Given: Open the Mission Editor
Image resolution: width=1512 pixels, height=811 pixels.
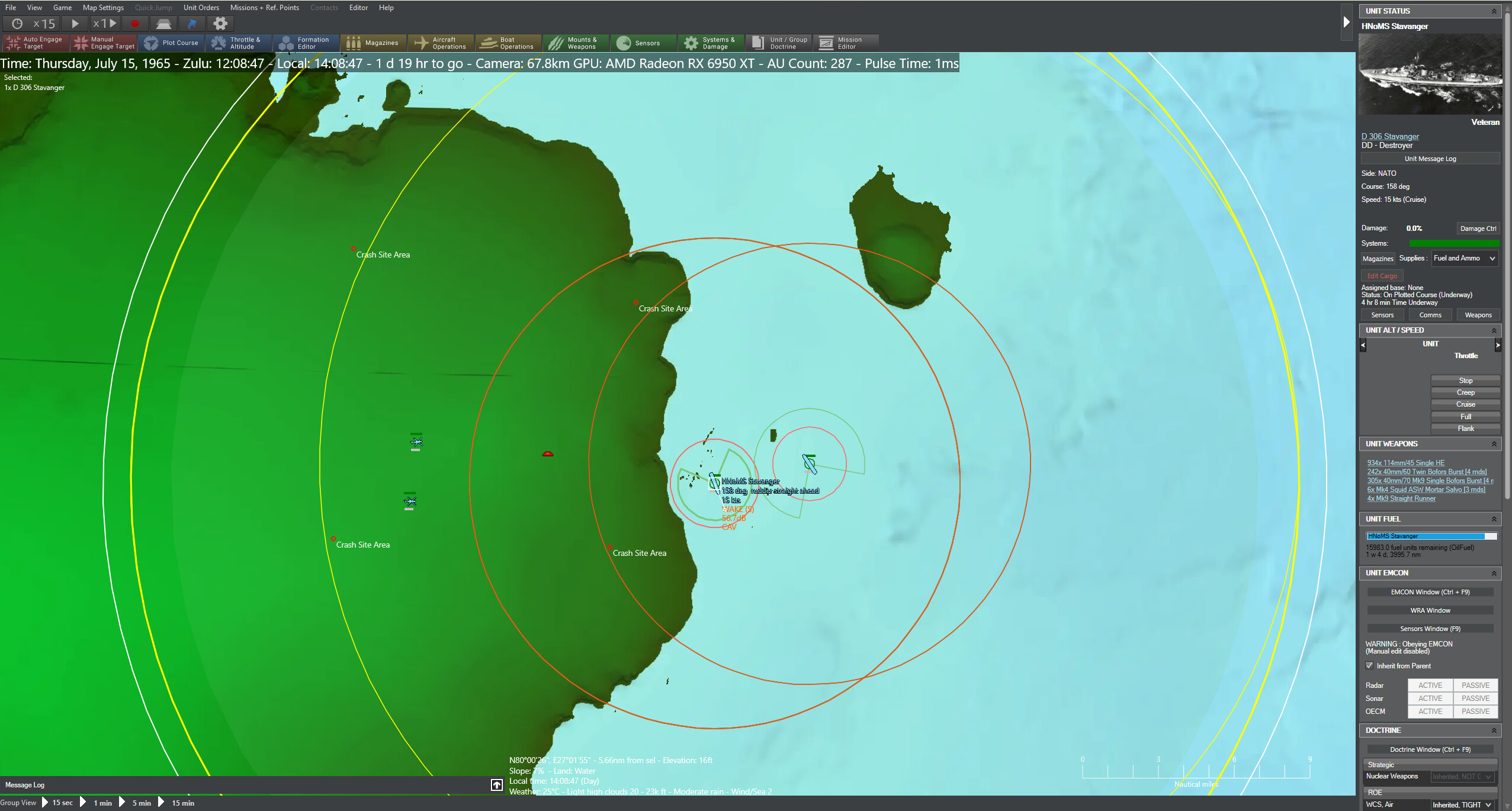Looking at the screenshot, I should coord(846,43).
